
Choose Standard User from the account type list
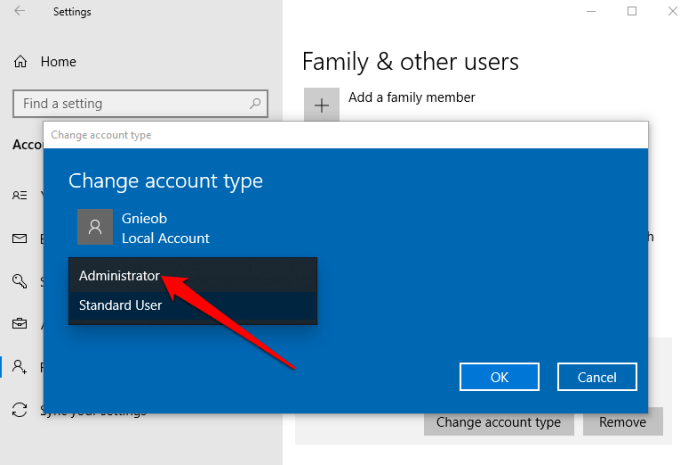click(120, 305)
